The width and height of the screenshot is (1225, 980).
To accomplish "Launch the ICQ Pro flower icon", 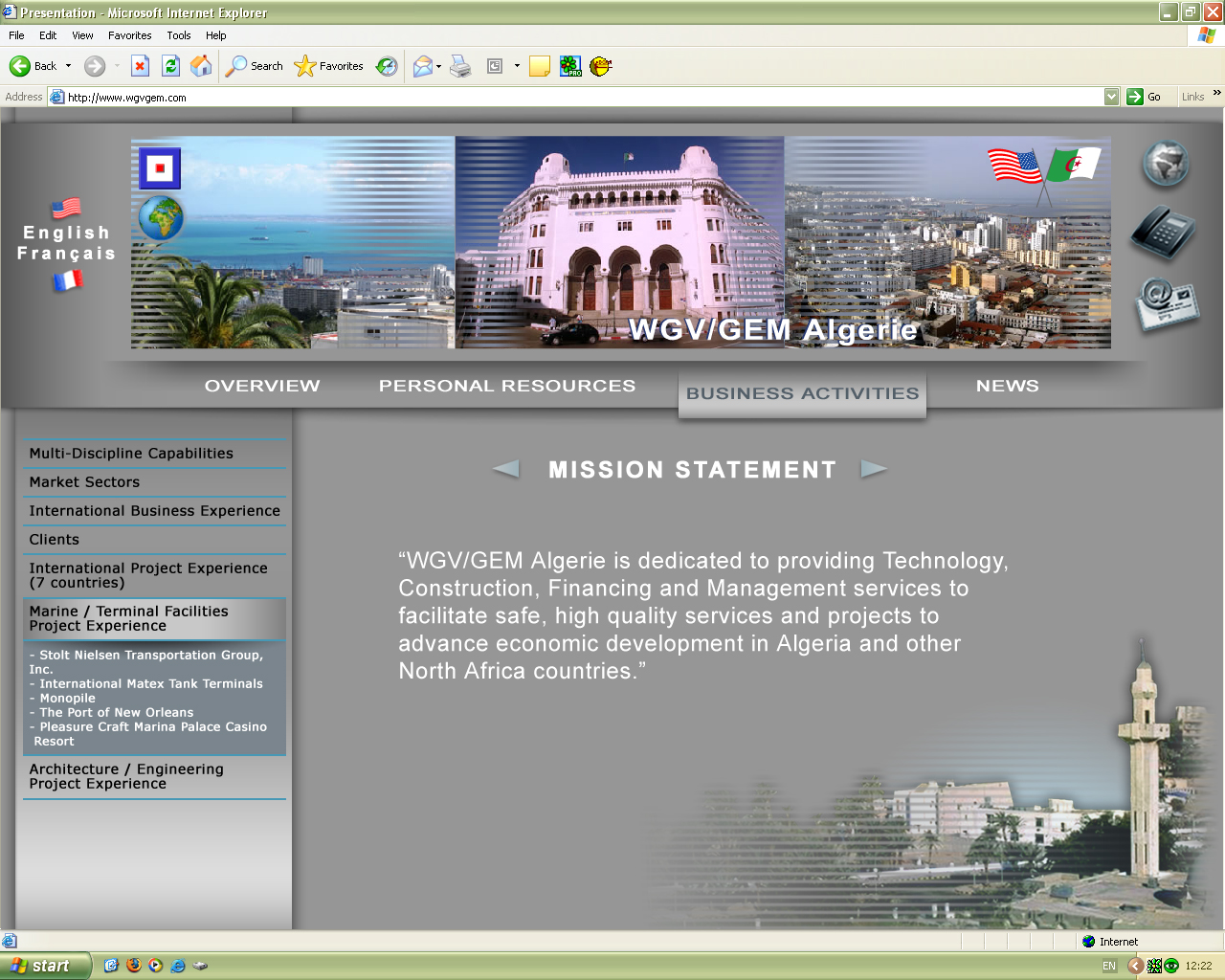I will [570, 66].
